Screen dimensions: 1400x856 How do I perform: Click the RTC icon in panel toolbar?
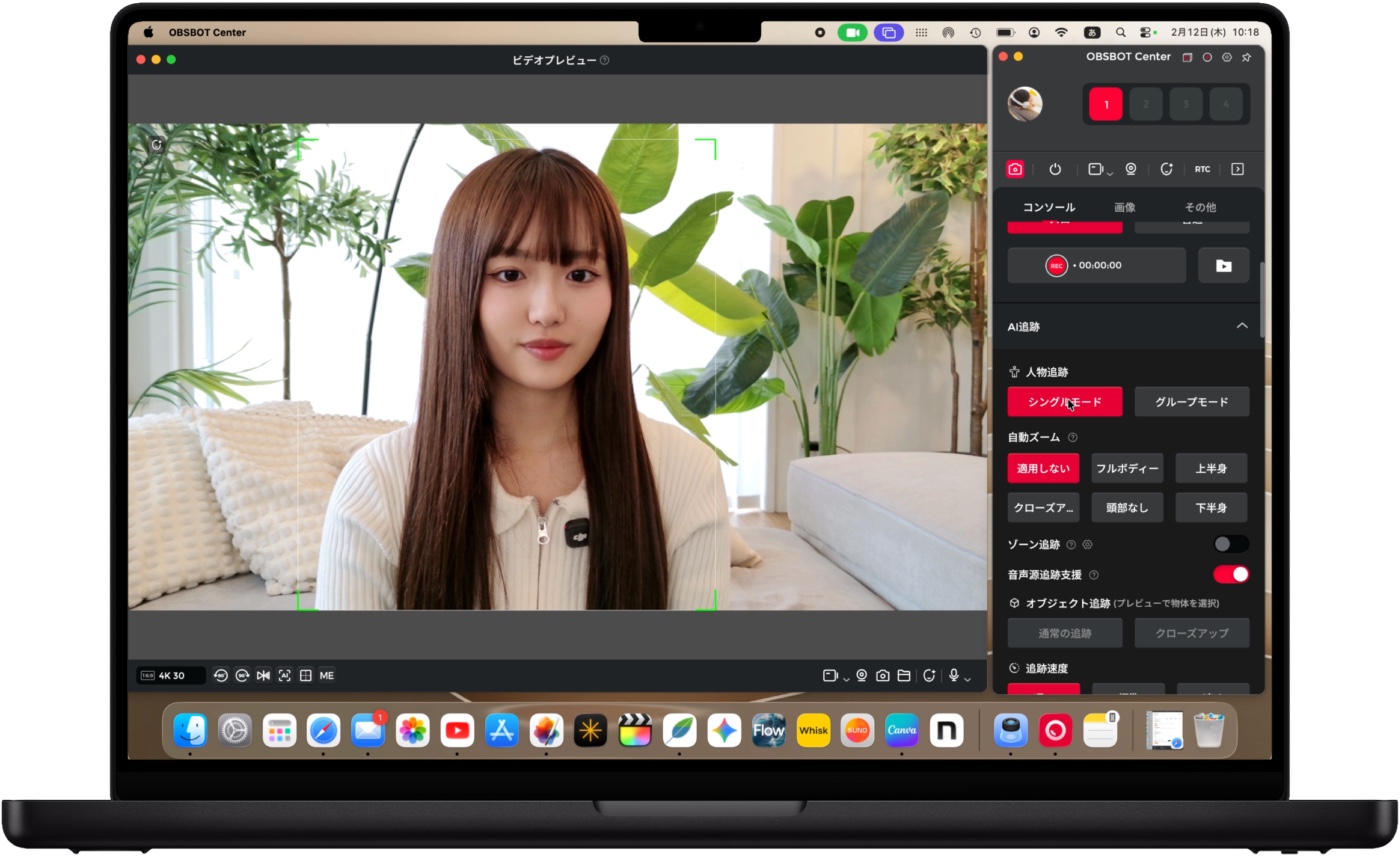coord(1202,169)
